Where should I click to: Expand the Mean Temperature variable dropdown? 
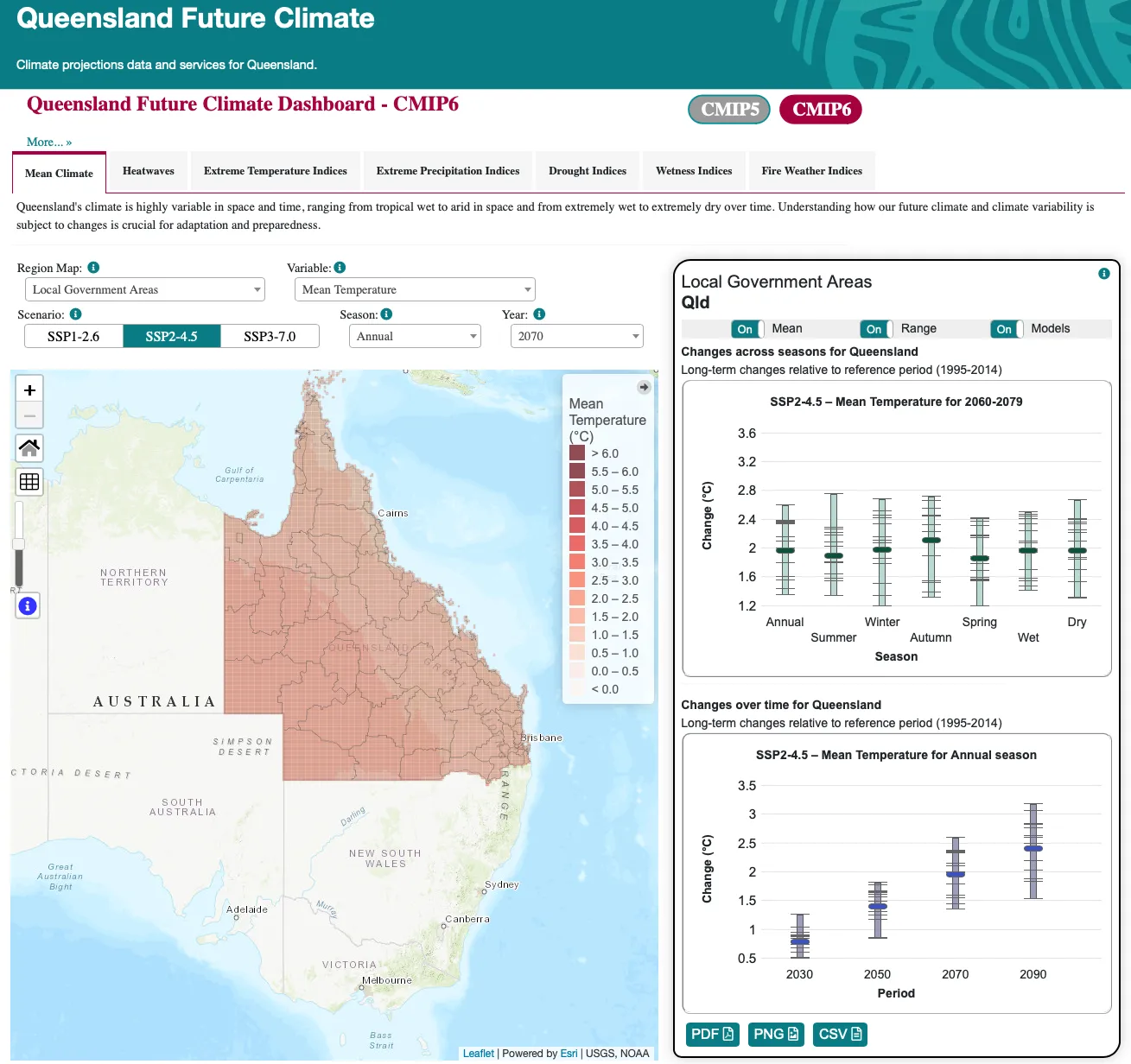click(415, 290)
